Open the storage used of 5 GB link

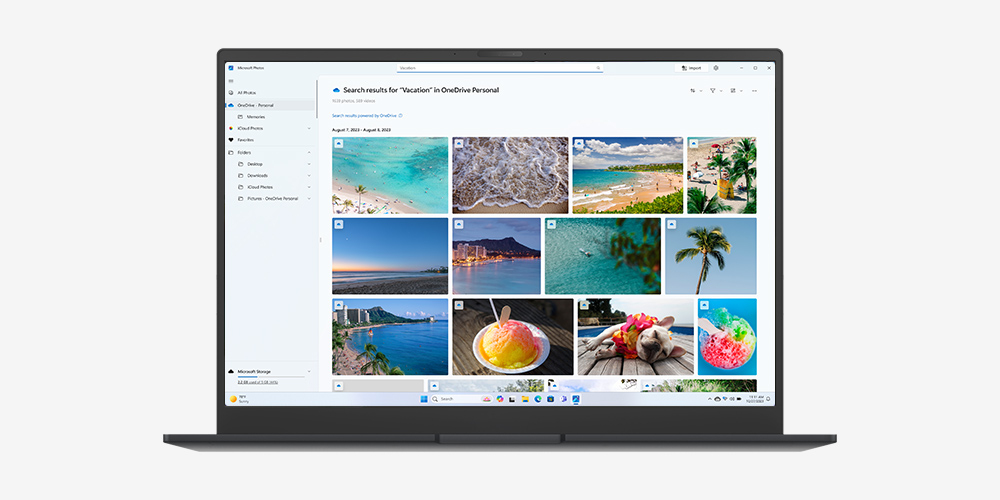coord(258,382)
